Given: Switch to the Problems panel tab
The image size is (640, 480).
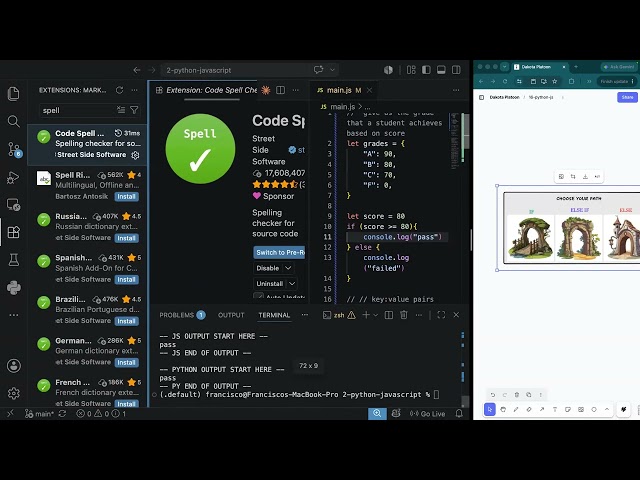Looking at the screenshot, I should (182, 315).
